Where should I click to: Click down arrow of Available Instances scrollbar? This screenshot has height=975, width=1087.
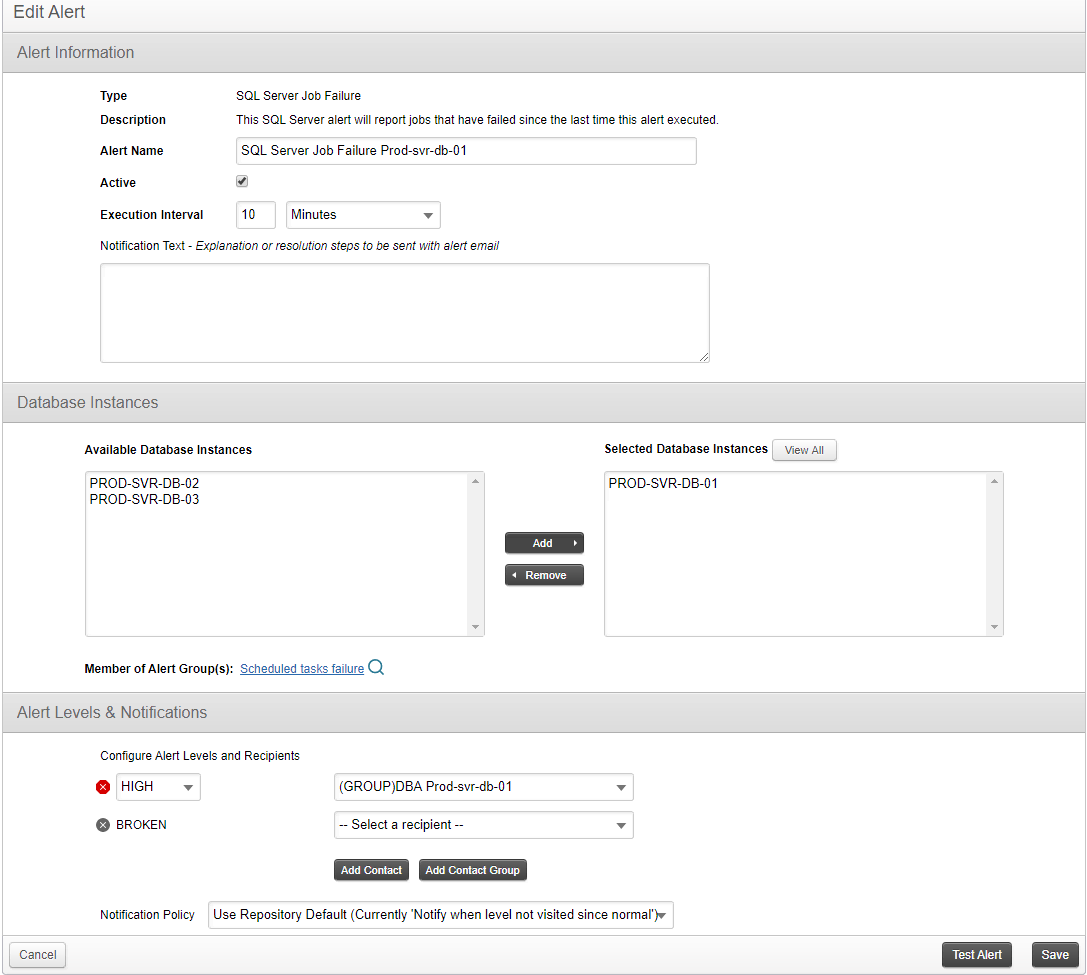click(x=476, y=627)
